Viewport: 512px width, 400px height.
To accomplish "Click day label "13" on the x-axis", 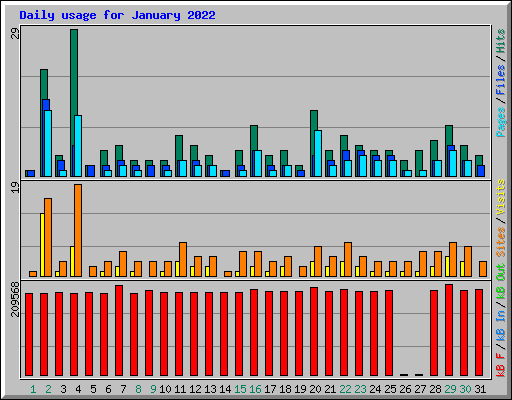I will 210,389.
